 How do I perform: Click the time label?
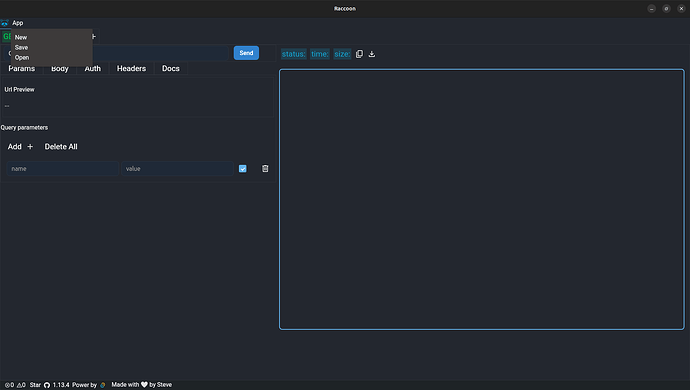point(319,54)
